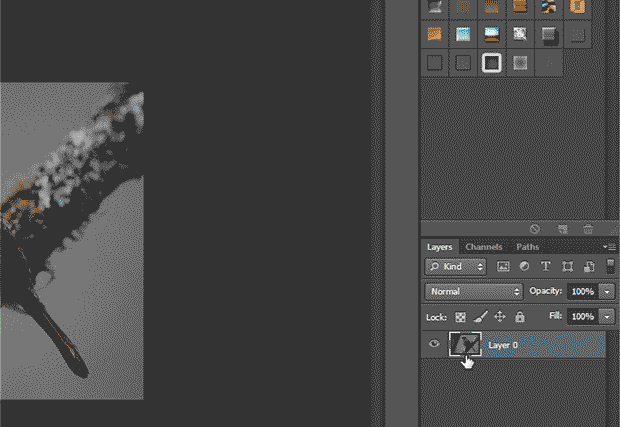The height and width of the screenshot is (427, 620).
Task: Open the Kind filter type dropdown
Action: [456, 266]
